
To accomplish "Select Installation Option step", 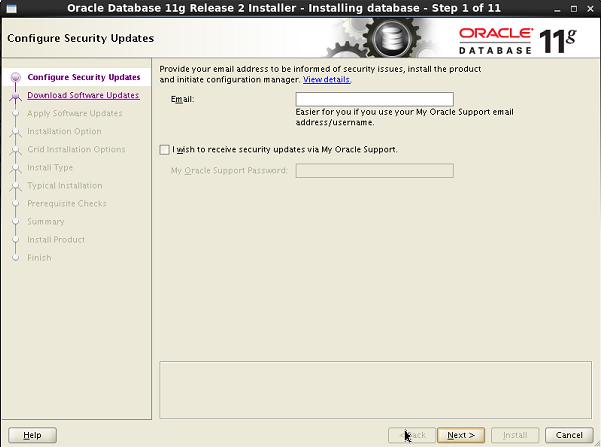I will pos(64,131).
